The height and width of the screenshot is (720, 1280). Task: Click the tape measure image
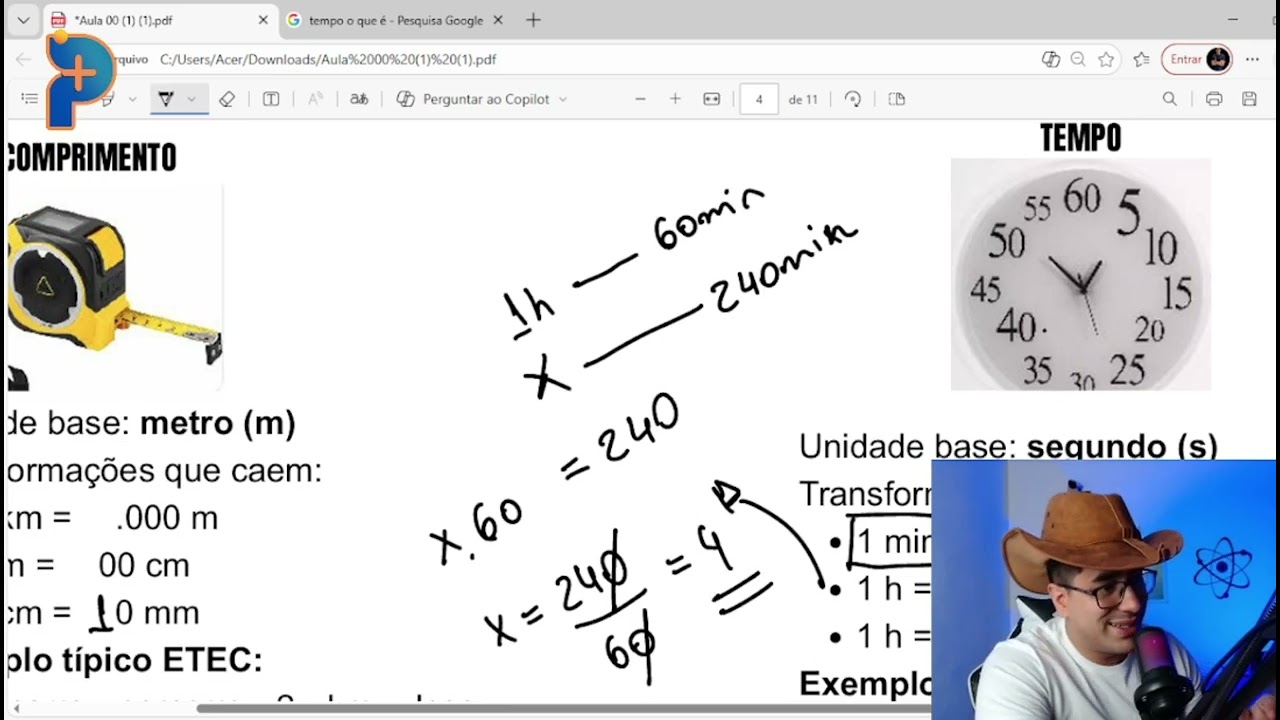coord(113,287)
